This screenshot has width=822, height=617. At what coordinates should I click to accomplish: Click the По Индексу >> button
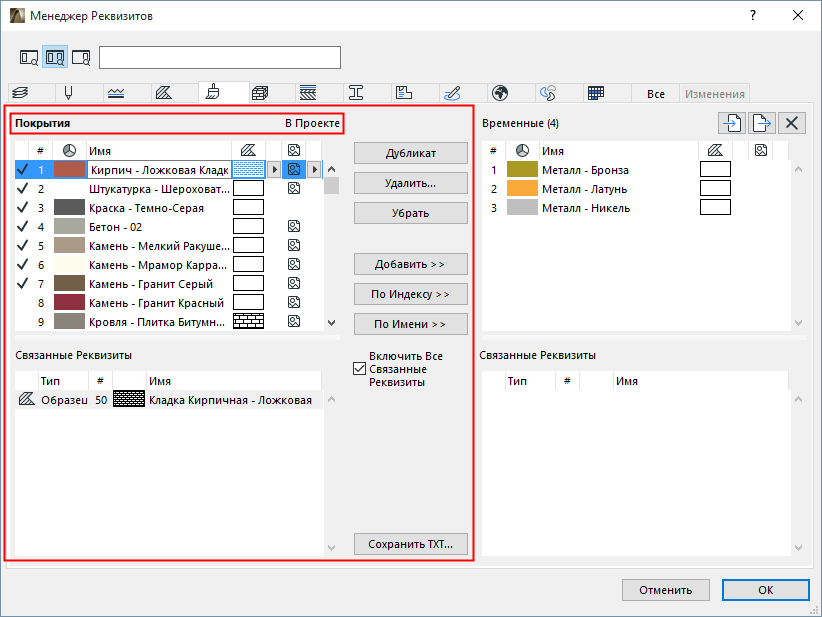point(410,294)
